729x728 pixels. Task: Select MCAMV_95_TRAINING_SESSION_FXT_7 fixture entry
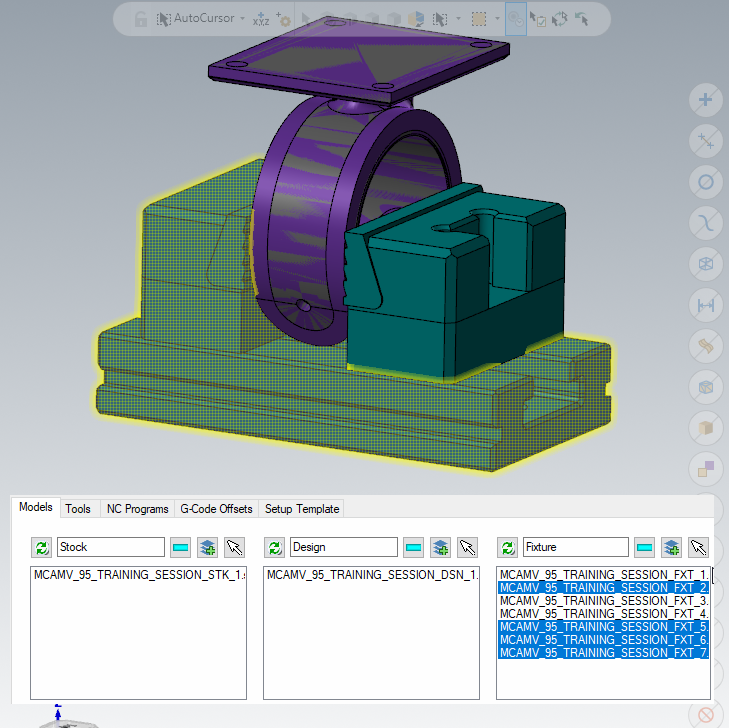pyautogui.click(x=603, y=653)
